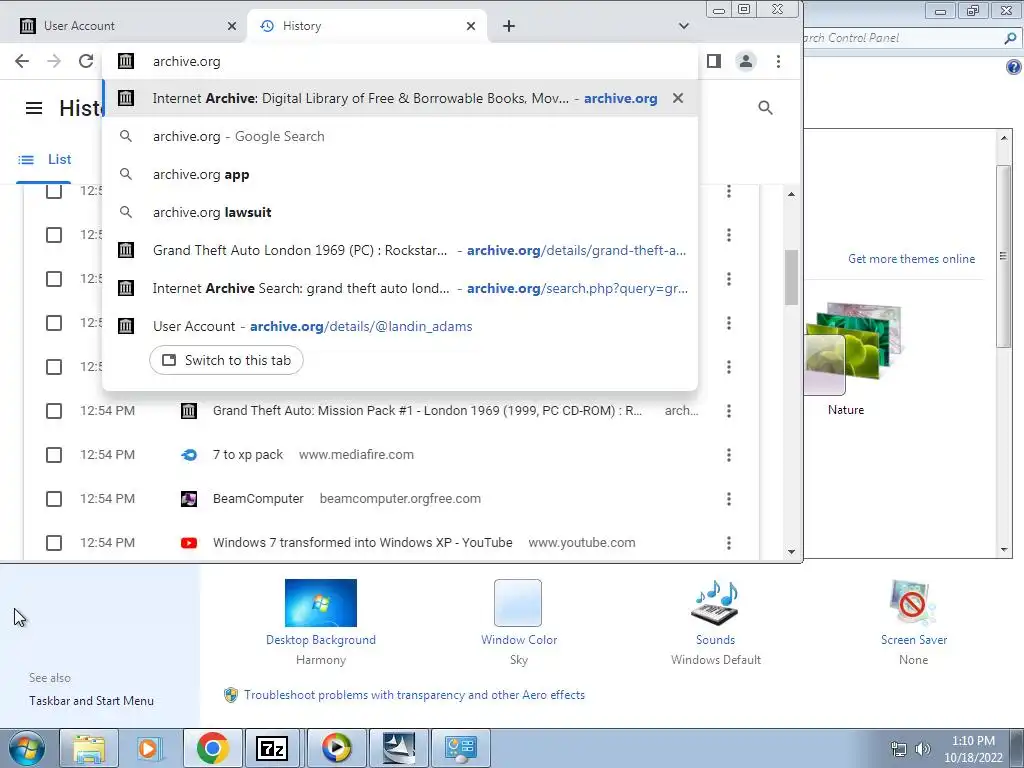The width and height of the screenshot is (1024, 768).
Task: Remove the Internet Archive suggestion with X
Action: (x=678, y=98)
